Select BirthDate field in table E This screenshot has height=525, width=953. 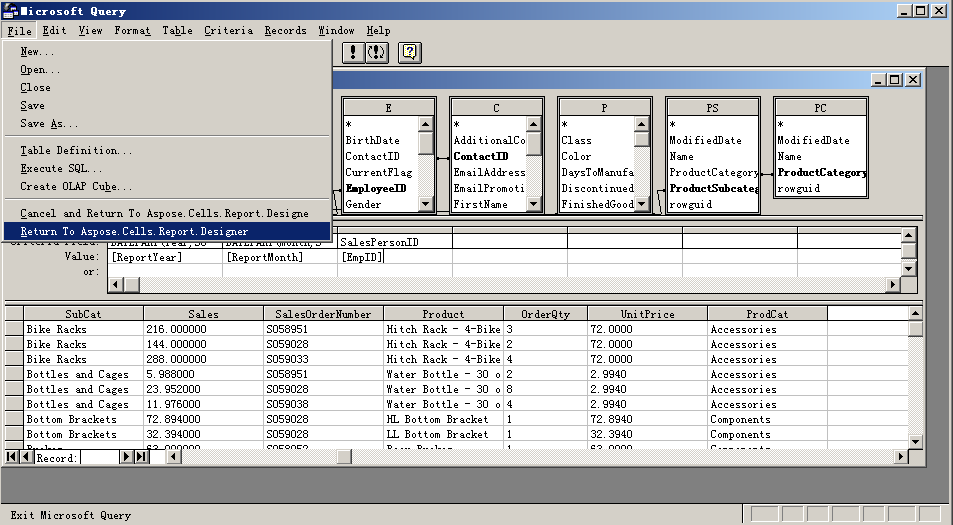point(372,140)
